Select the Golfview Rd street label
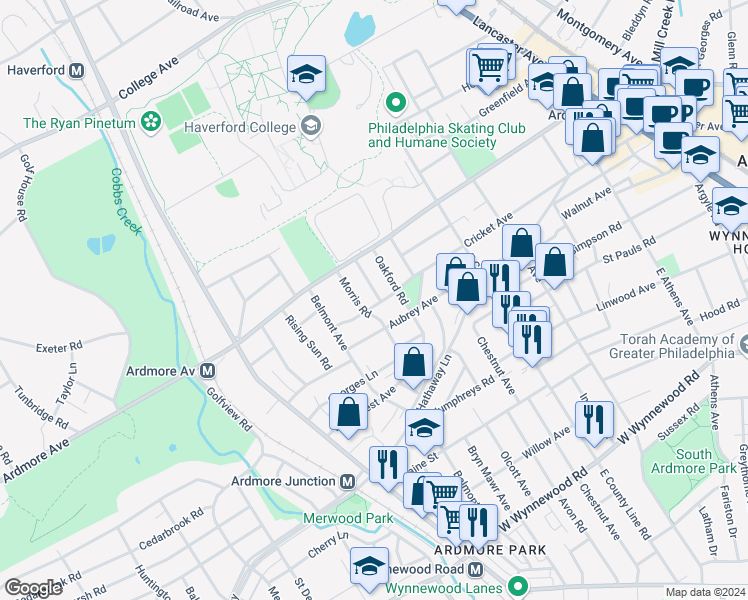 [229, 409]
